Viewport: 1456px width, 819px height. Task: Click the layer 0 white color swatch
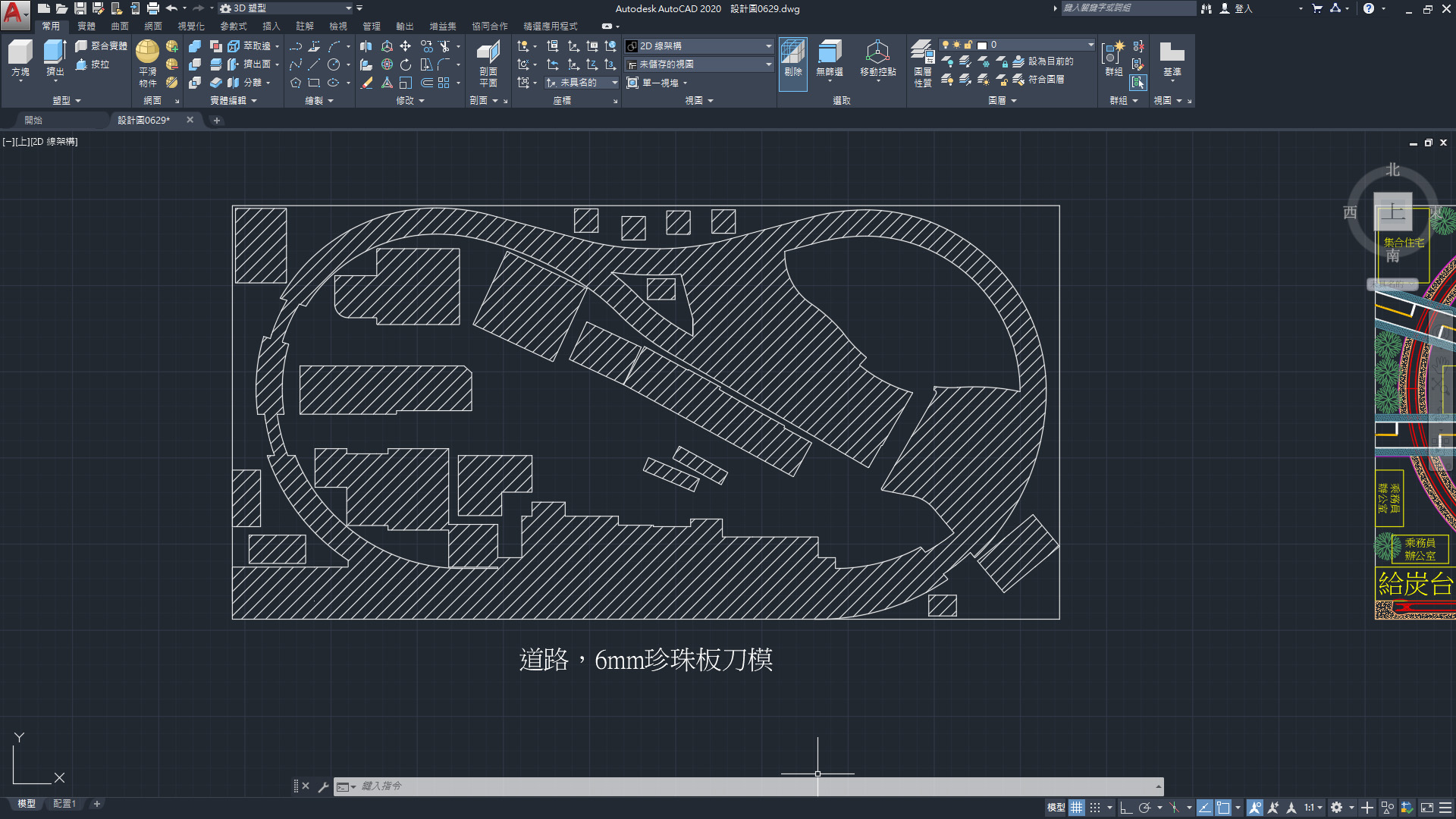point(982,45)
